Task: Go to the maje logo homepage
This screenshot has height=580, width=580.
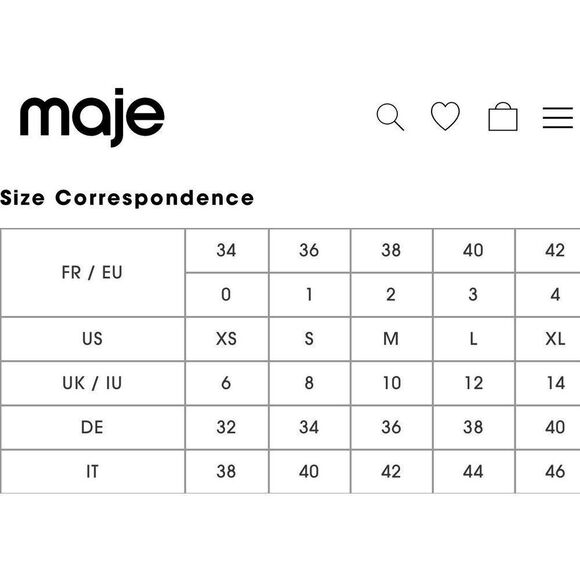Action: (92, 117)
